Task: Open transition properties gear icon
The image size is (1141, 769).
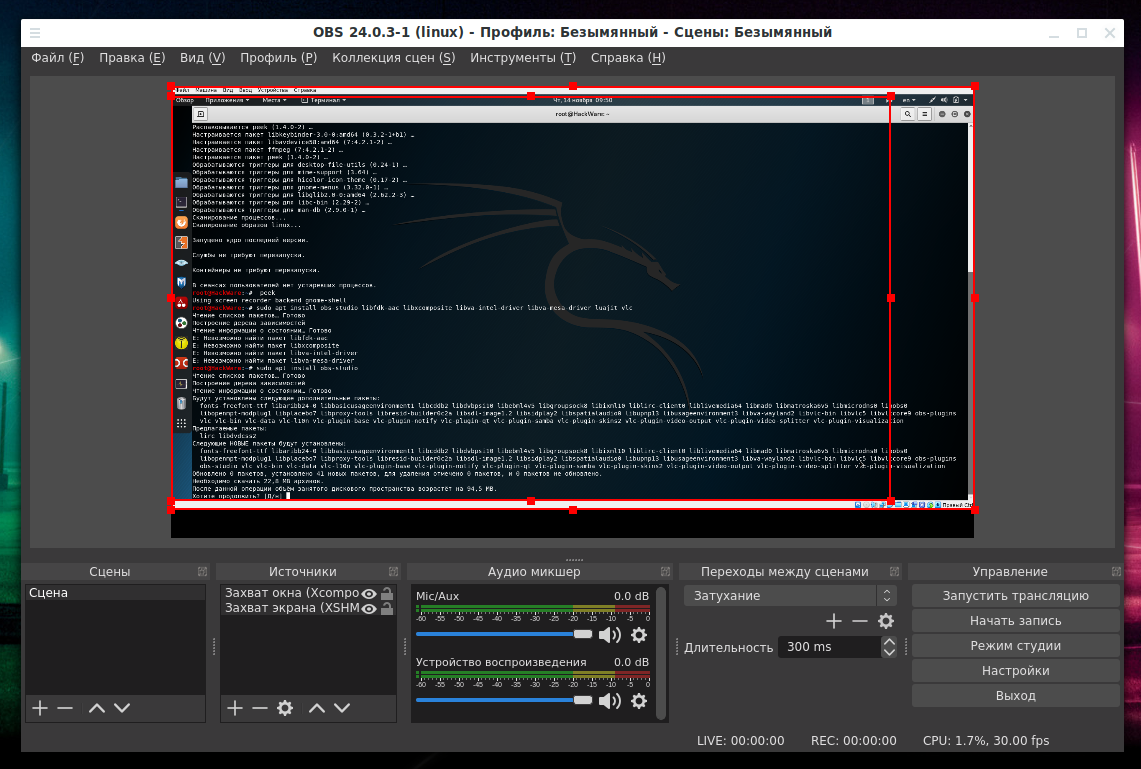Action: pyautogui.click(x=885, y=621)
